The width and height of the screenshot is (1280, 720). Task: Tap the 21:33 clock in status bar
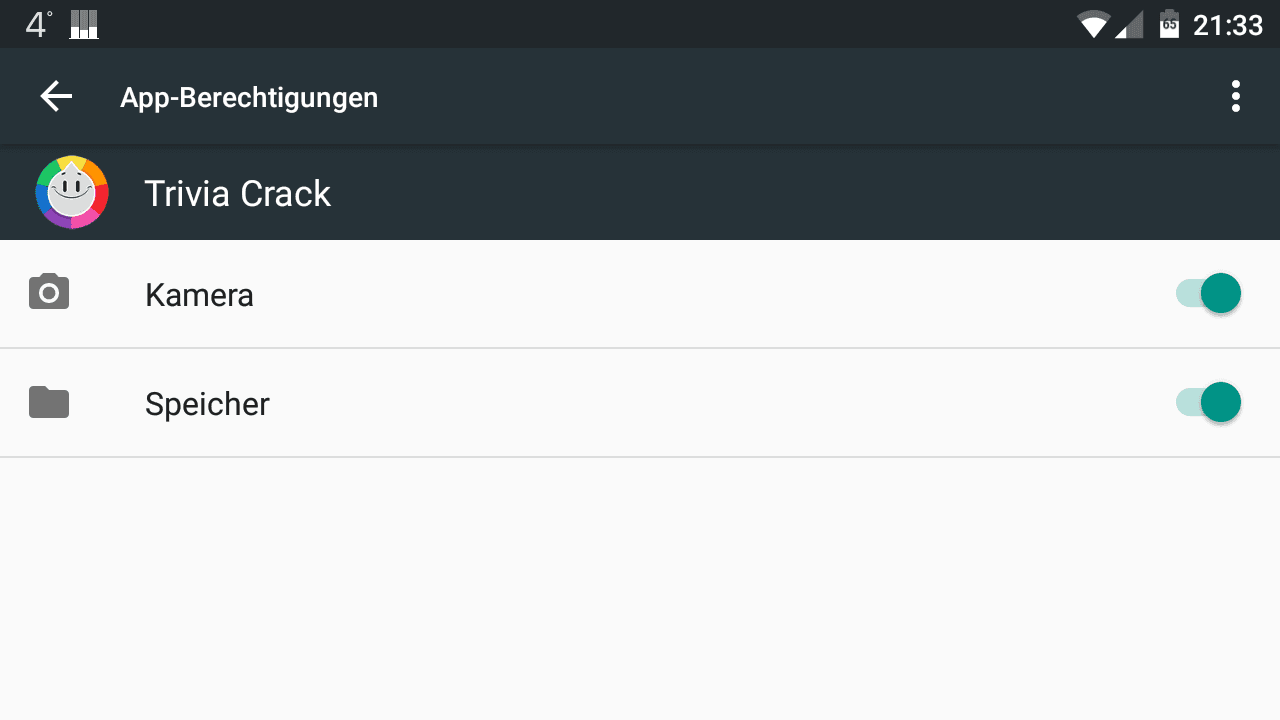coord(1228,24)
